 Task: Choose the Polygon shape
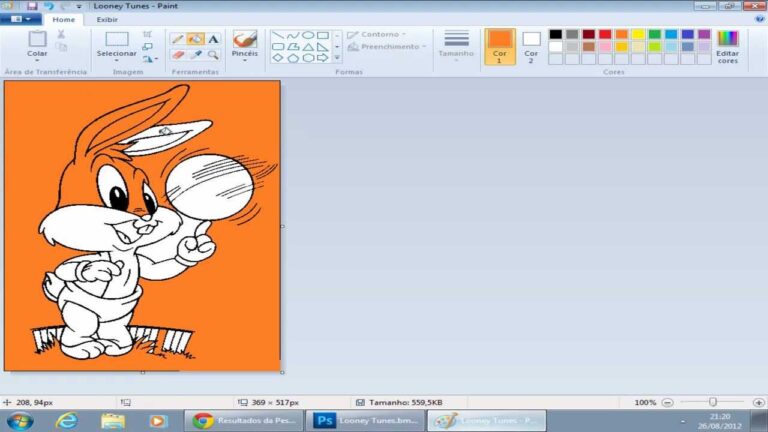click(293, 47)
